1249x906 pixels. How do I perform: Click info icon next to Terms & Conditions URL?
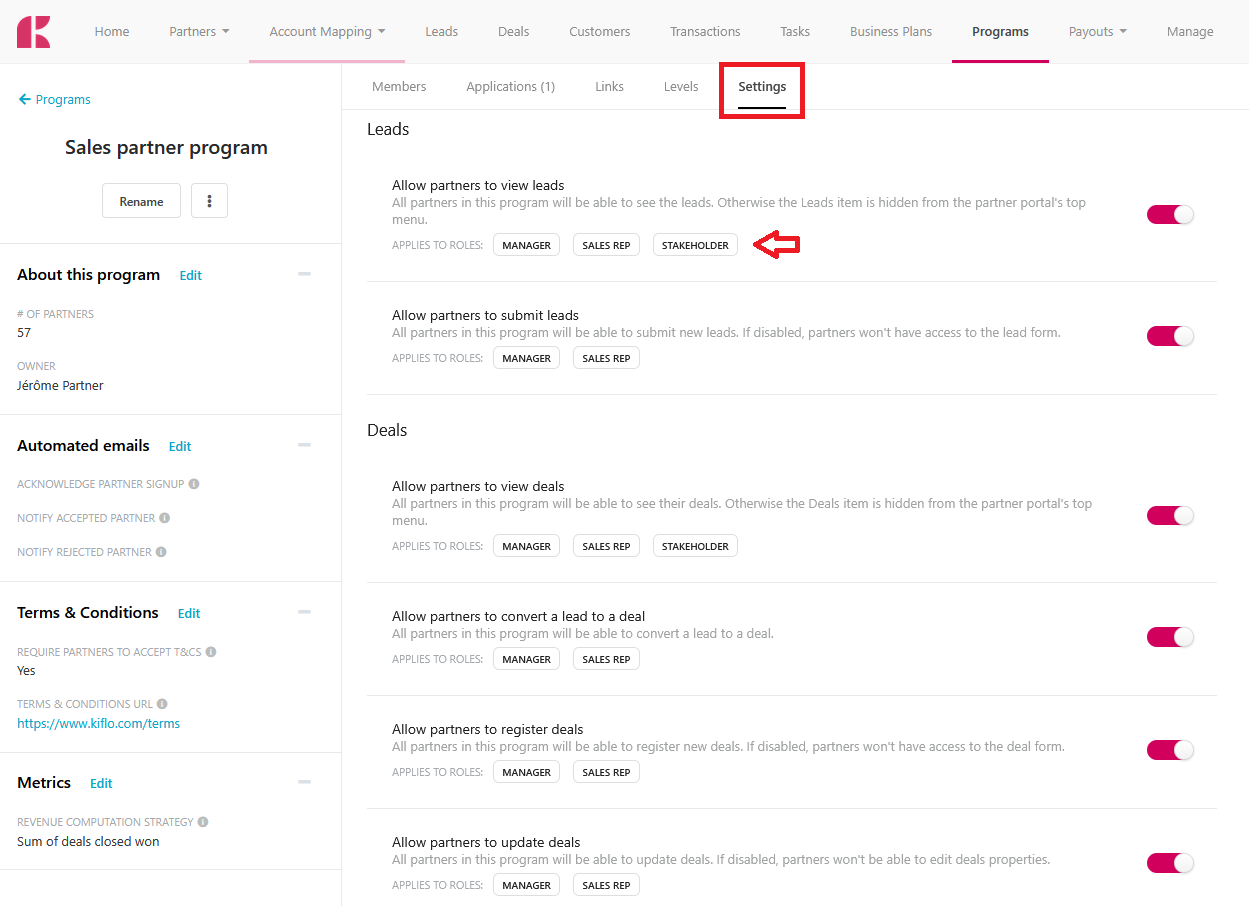162,704
